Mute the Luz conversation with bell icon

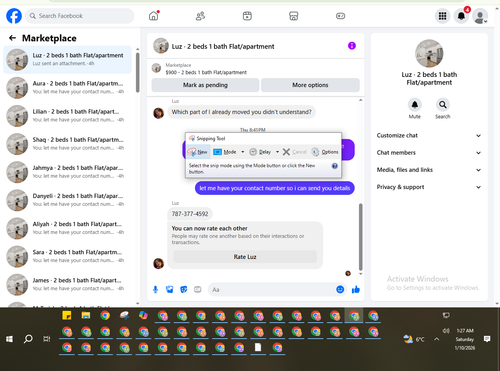(415, 105)
